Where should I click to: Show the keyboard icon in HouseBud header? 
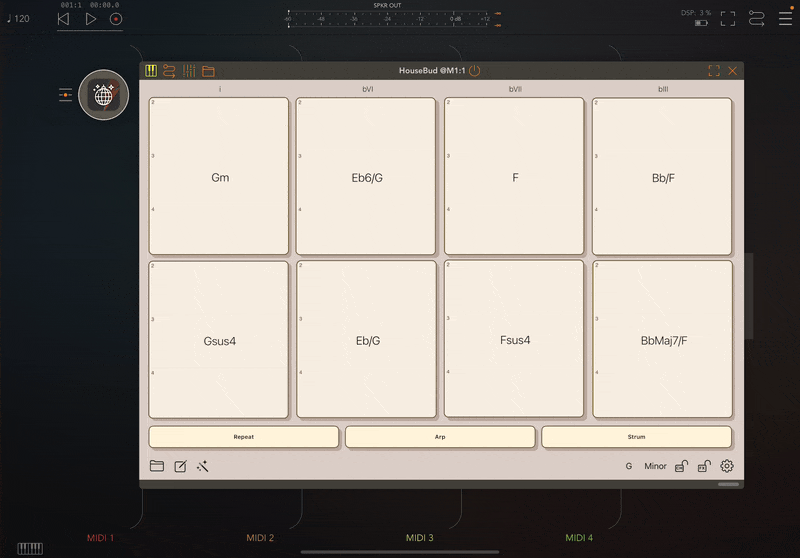pyautogui.click(x=151, y=71)
